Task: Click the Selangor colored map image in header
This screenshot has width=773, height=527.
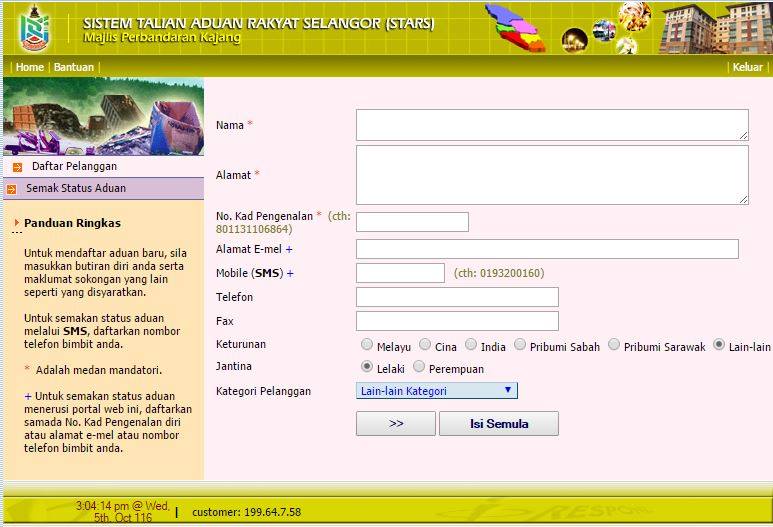Action: pos(516,28)
